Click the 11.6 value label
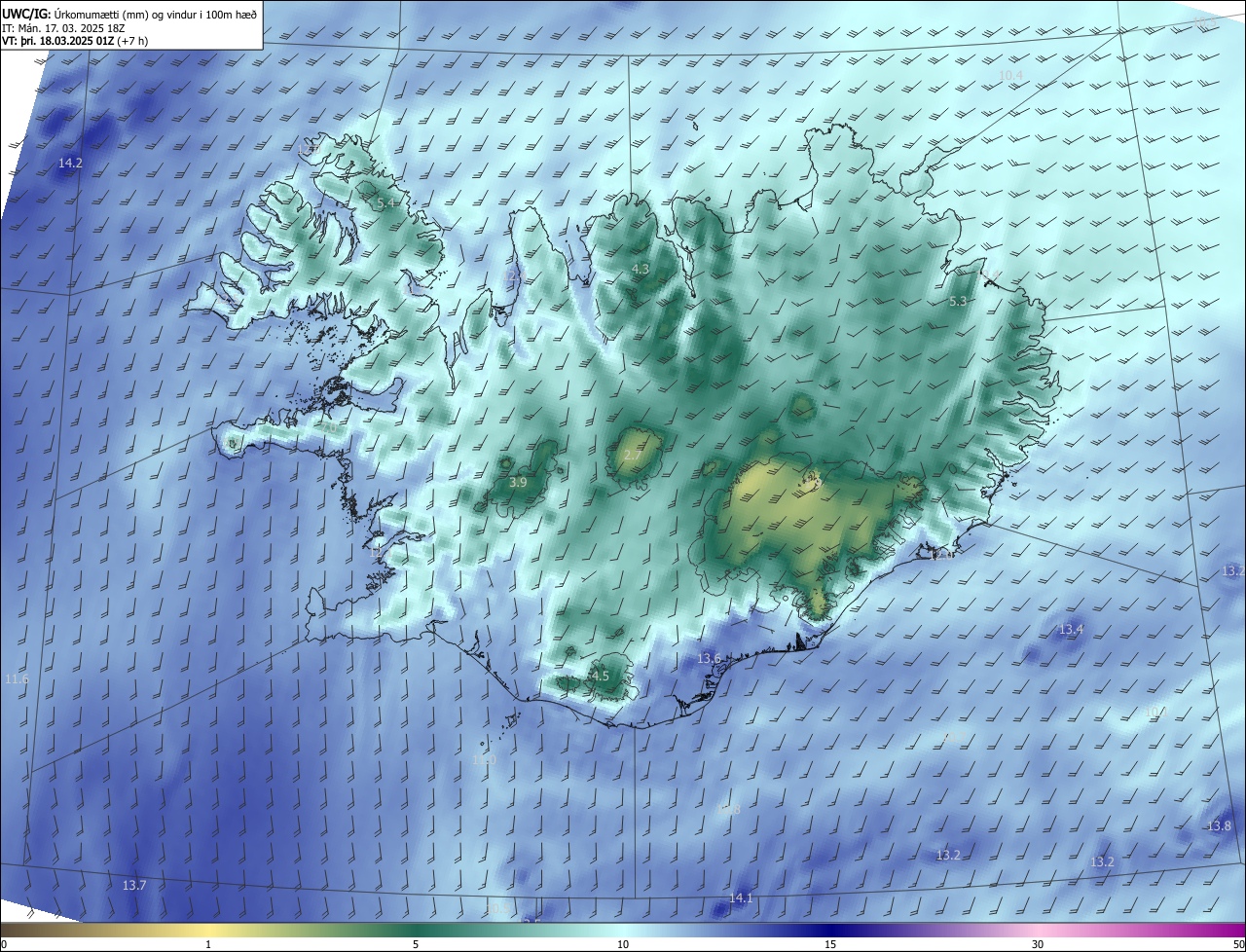This screenshot has width=1246, height=952. (x=17, y=678)
